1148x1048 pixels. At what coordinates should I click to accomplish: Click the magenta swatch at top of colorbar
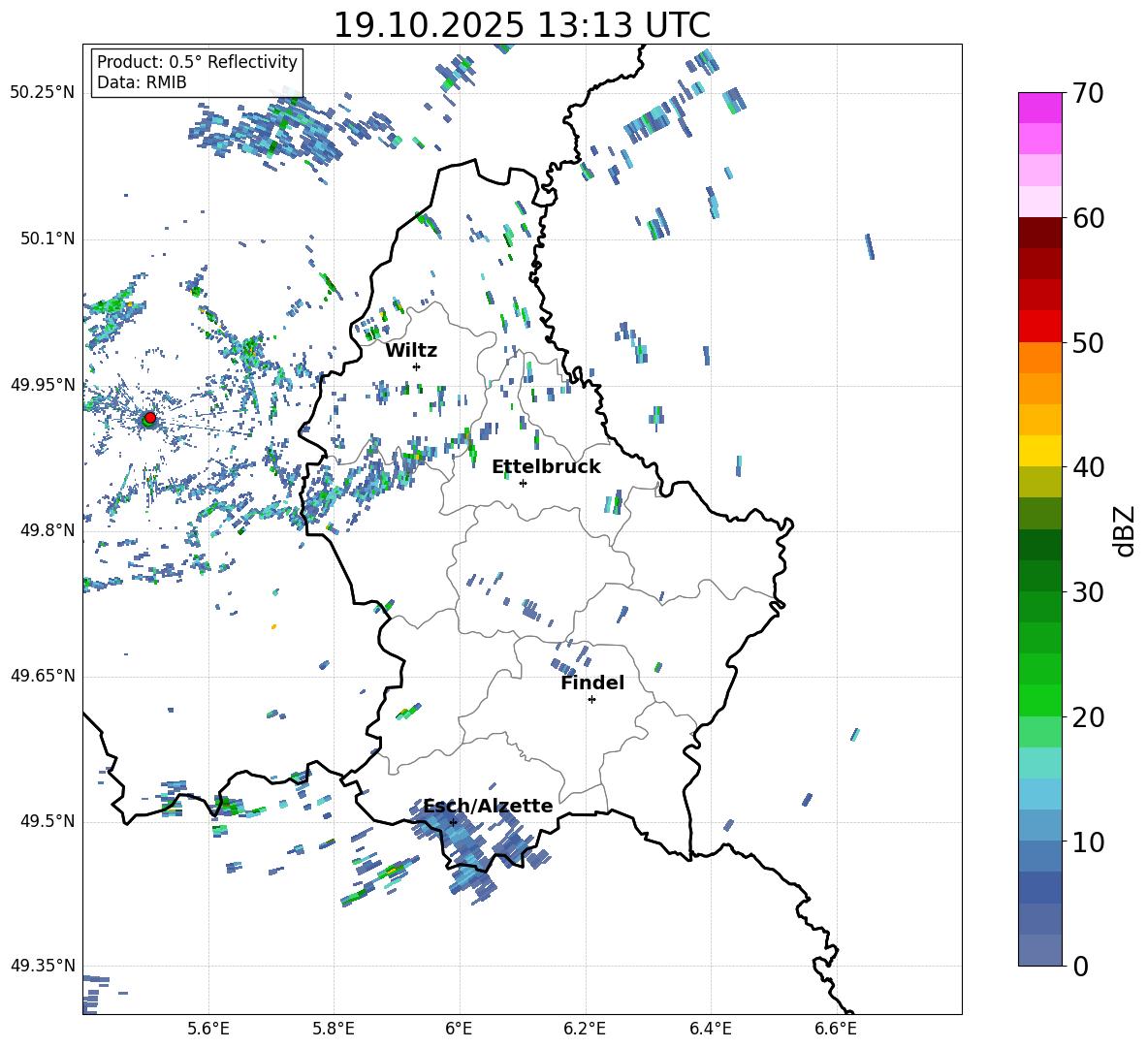pos(1039,108)
